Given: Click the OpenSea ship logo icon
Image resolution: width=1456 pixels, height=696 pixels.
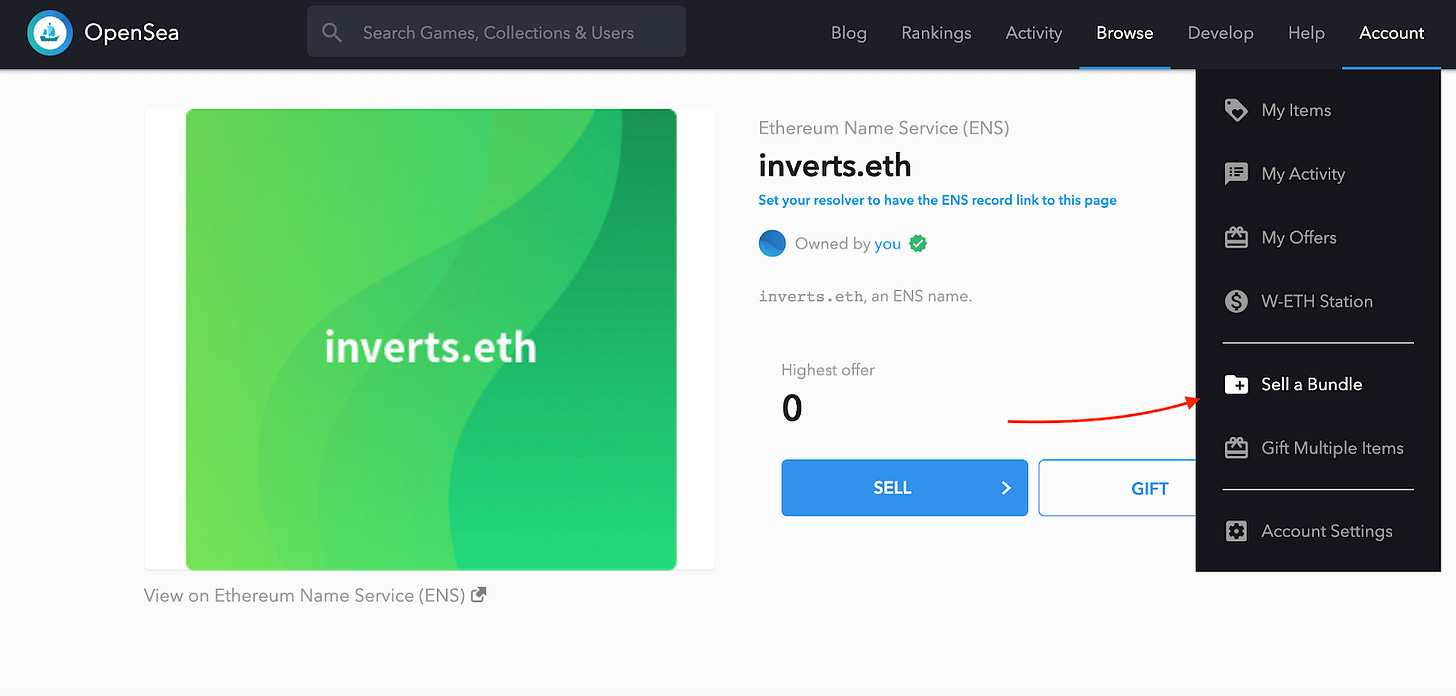Looking at the screenshot, I should [49, 33].
